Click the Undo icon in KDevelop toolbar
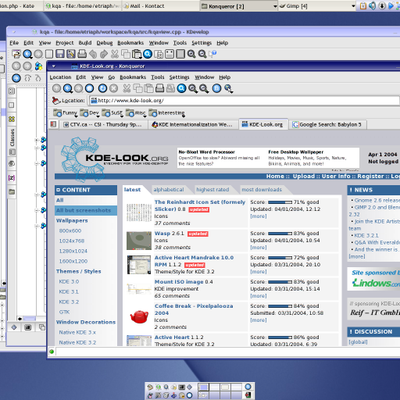 93,54
